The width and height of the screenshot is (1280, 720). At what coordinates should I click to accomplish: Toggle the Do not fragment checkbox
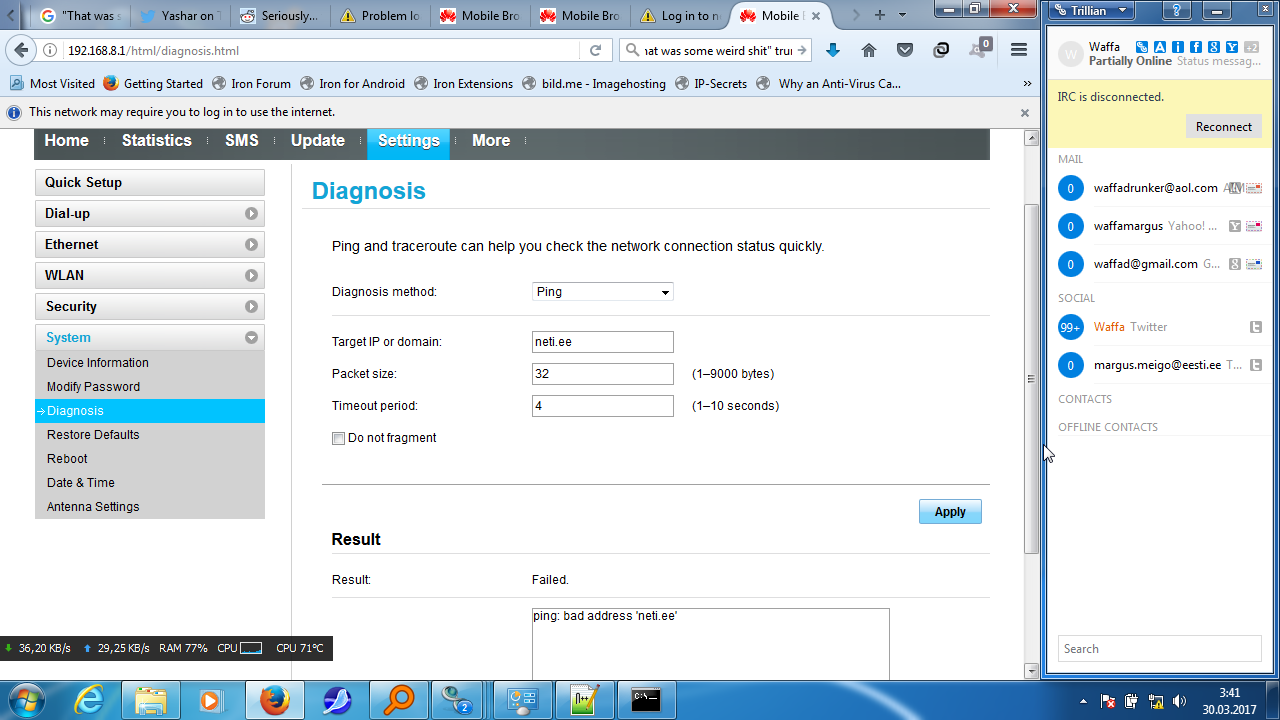[x=338, y=438]
